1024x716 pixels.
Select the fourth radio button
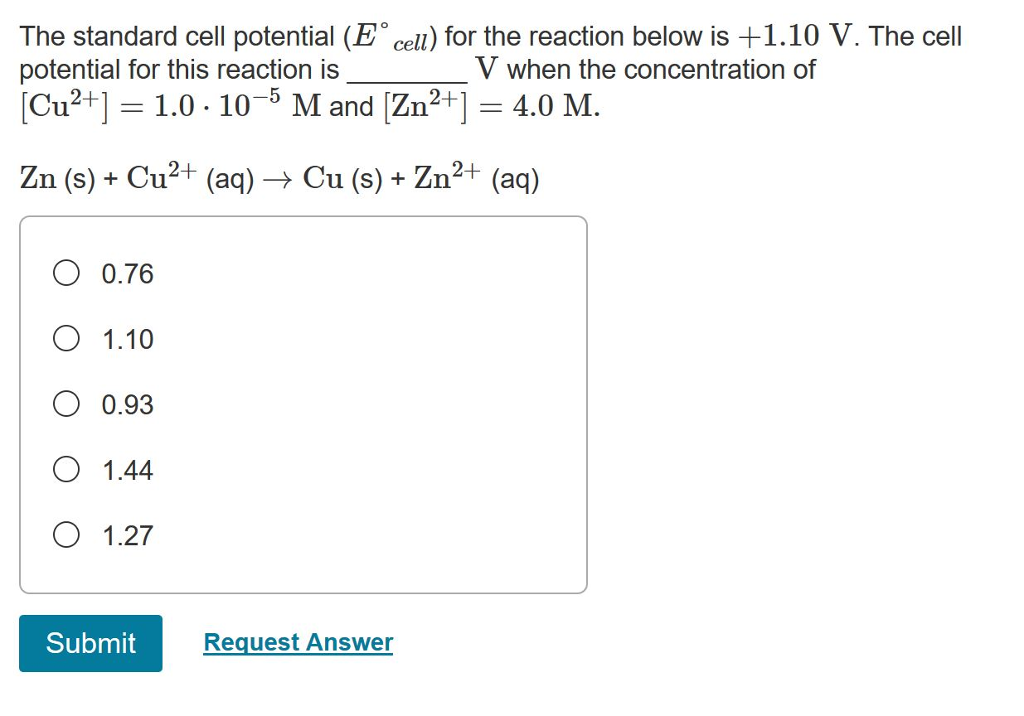tap(66, 470)
